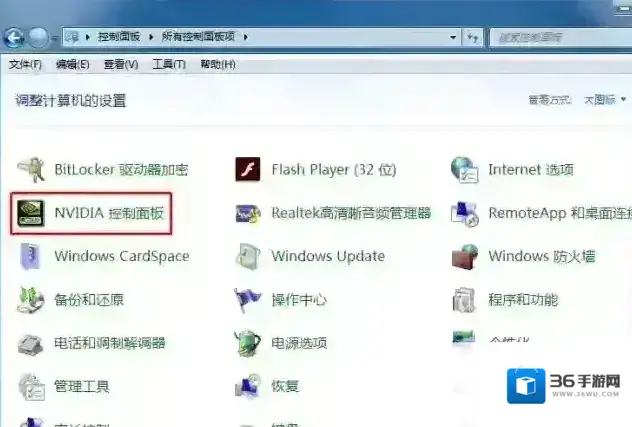Click the NVIDIA 控制面板 text link
632x427 pixels.
coord(109,213)
